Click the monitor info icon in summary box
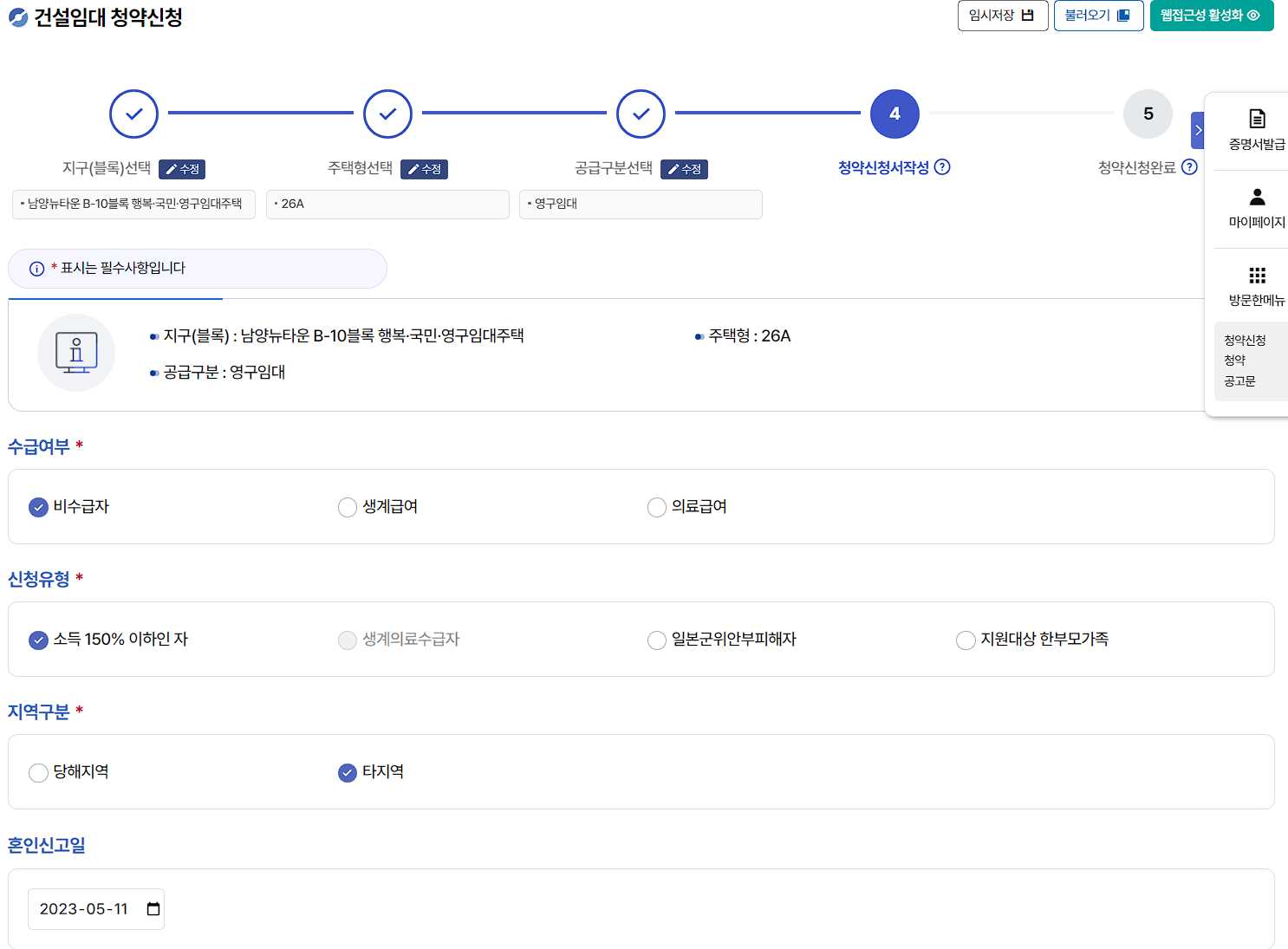 coord(76,353)
